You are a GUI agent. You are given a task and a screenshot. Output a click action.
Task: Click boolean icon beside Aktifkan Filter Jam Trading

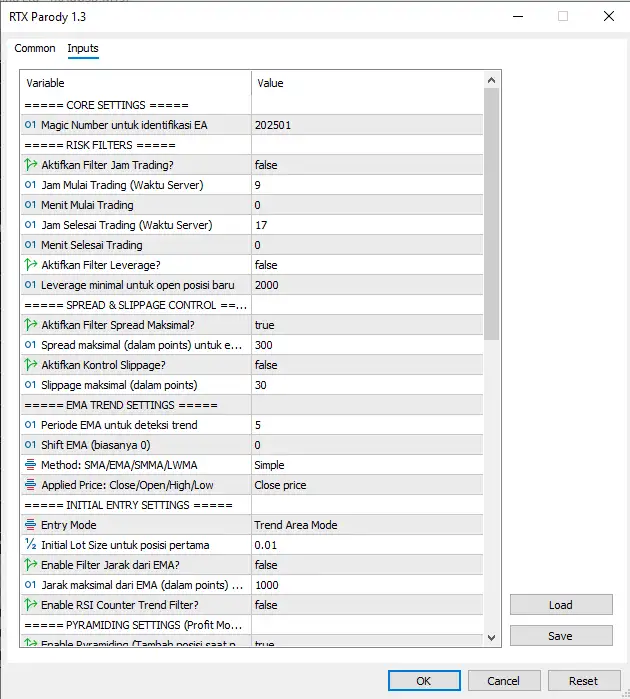(x=30, y=165)
